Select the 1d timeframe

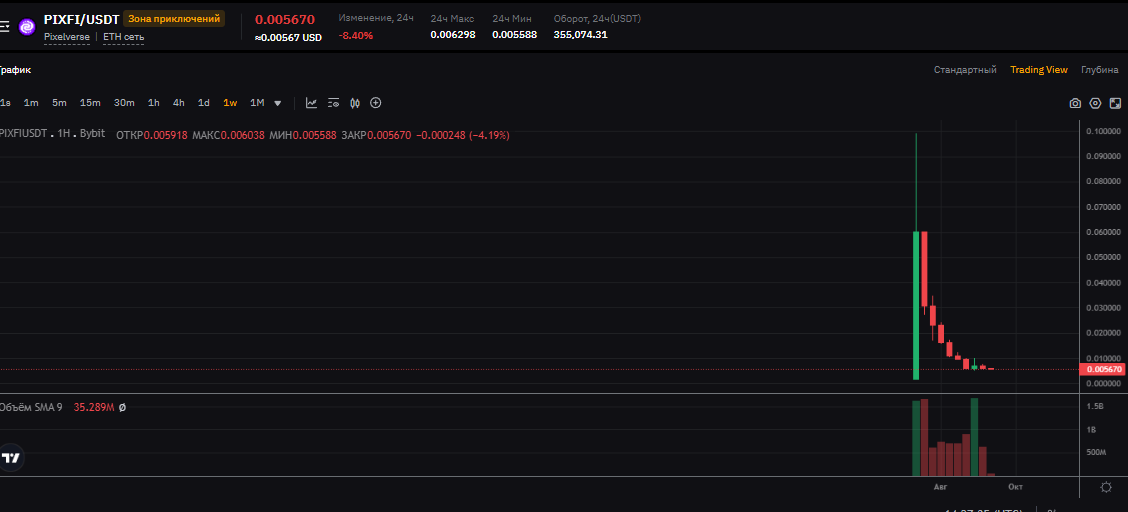tap(203, 103)
